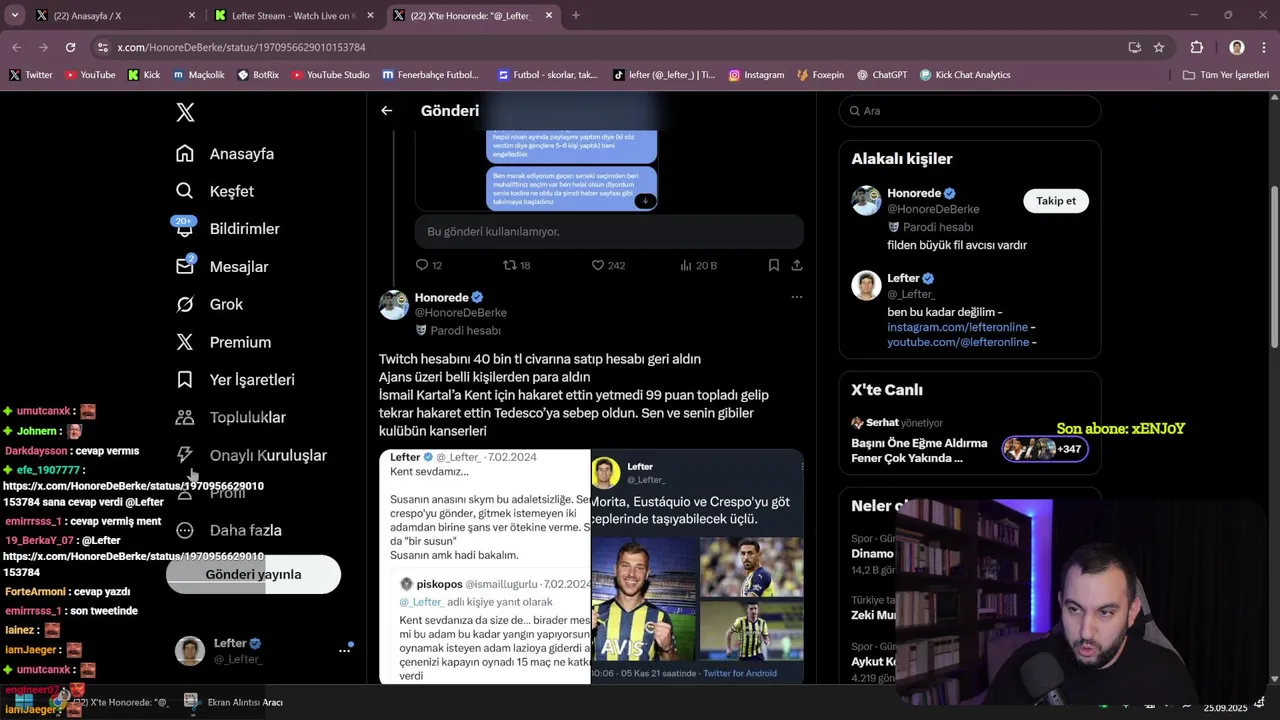This screenshot has width=1280, height=720.
Task: View post analytics 20 B
Action: (698, 265)
